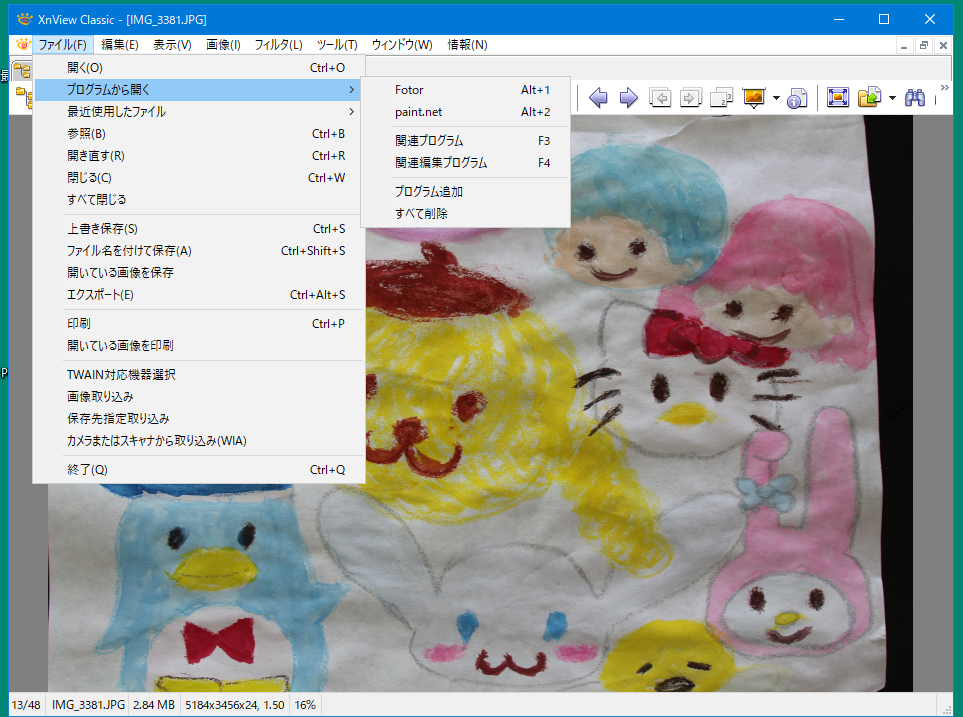Click the binoculars search icon

[914, 97]
